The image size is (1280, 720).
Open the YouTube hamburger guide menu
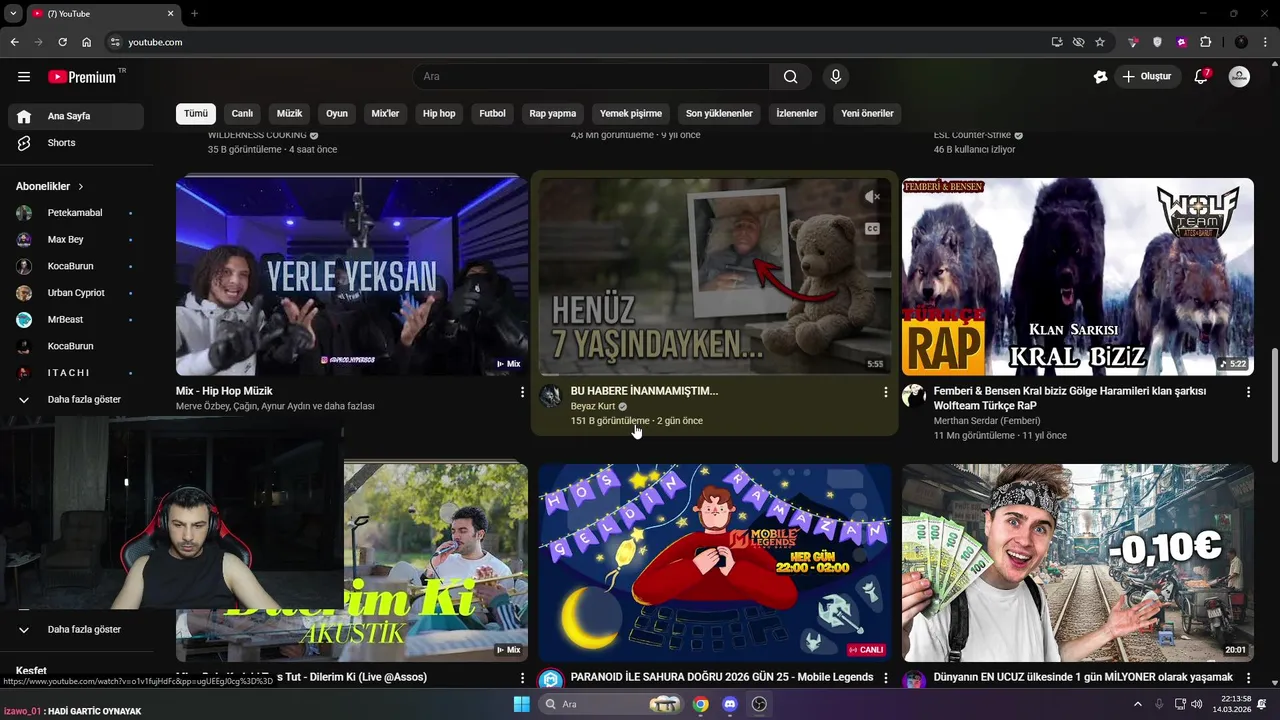[x=24, y=77]
